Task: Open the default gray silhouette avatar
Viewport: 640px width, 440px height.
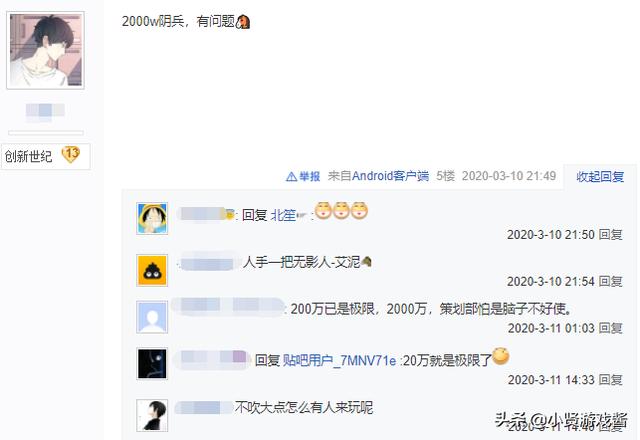Action: point(152,317)
